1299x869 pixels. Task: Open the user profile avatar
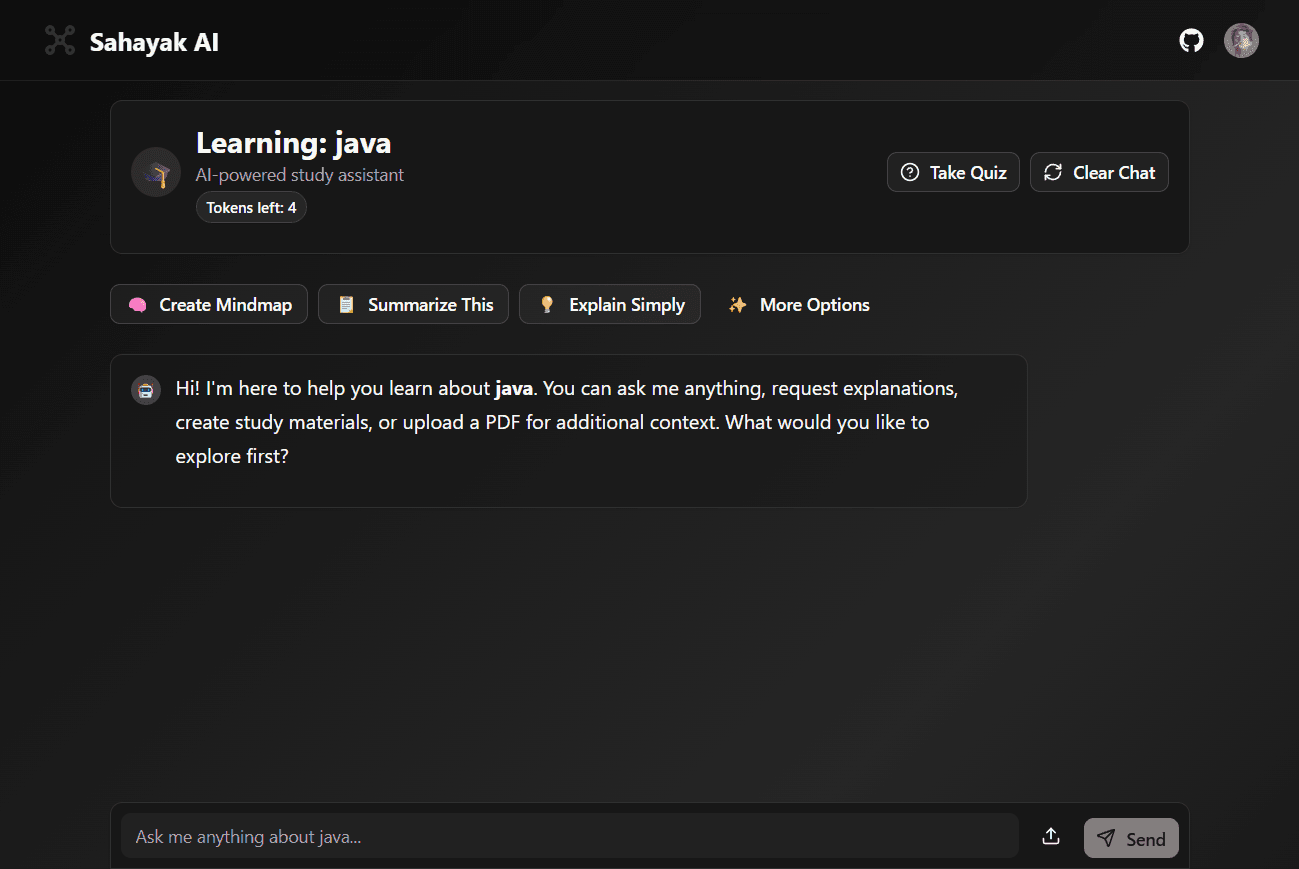tap(1241, 40)
